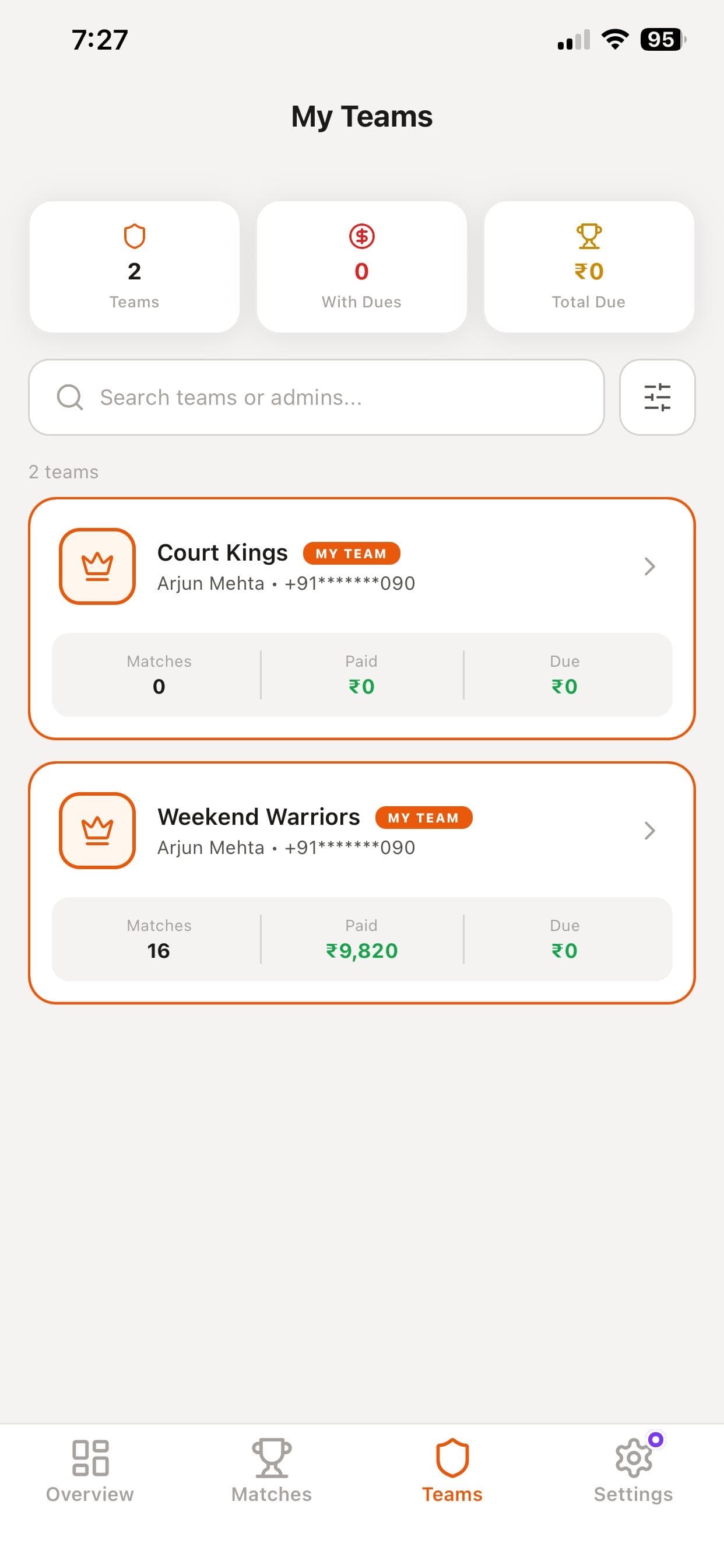The width and height of the screenshot is (724, 1568).
Task: Click the MY TEAM badge on Weekend Warriors
Action: (424, 817)
